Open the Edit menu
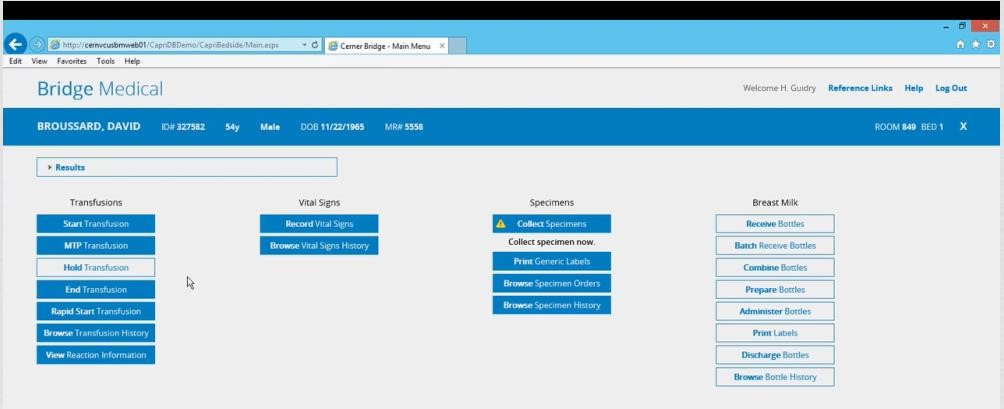The width and height of the screenshot is (1004, 409). [15, 61]
